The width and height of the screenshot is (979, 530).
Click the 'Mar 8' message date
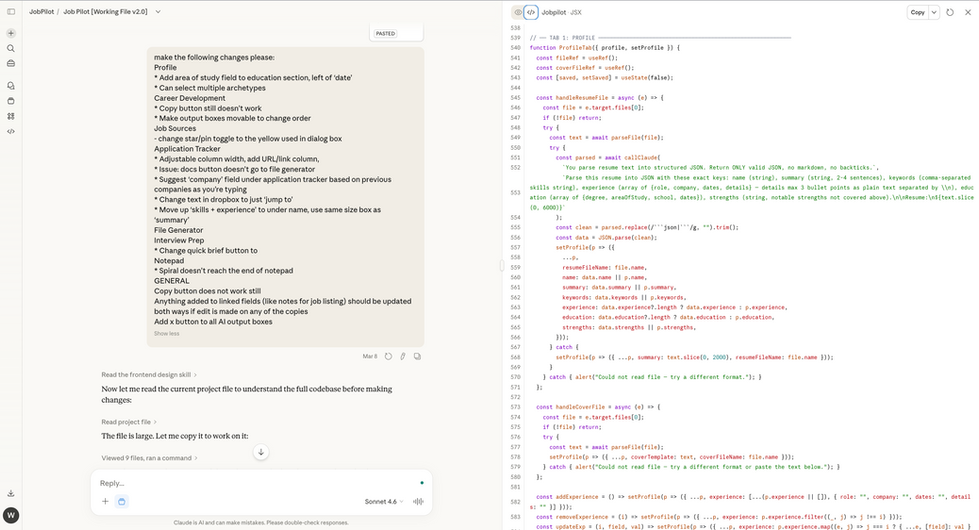pyautogui.click(x=370, y=356)
